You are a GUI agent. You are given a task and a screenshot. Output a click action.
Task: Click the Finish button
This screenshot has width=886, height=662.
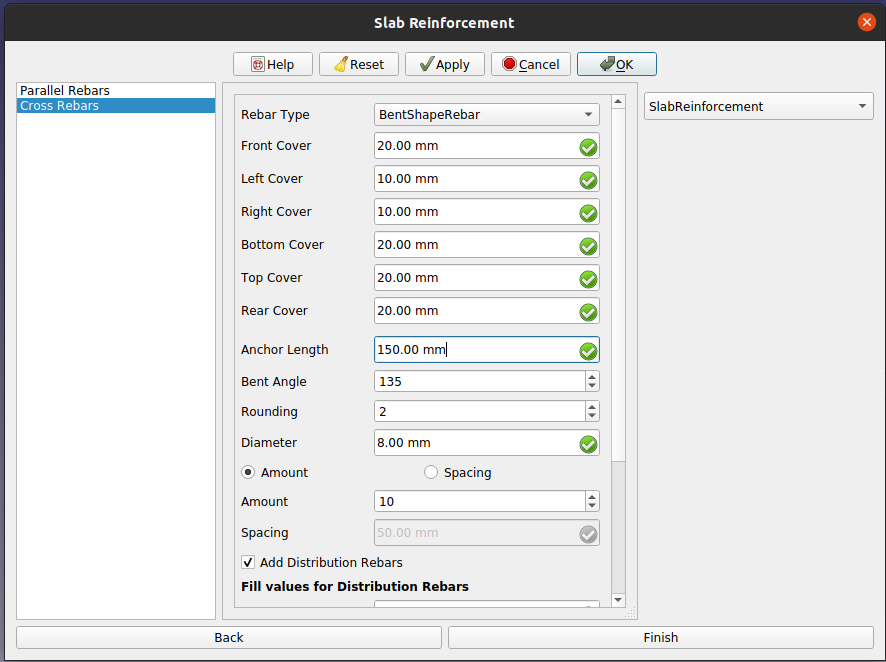[661, 638]
